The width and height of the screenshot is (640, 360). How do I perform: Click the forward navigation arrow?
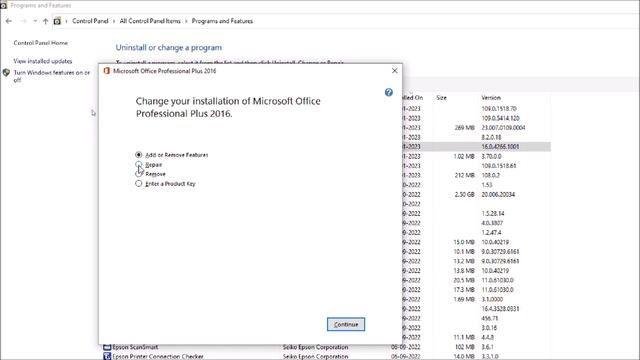tap(23, 21)
